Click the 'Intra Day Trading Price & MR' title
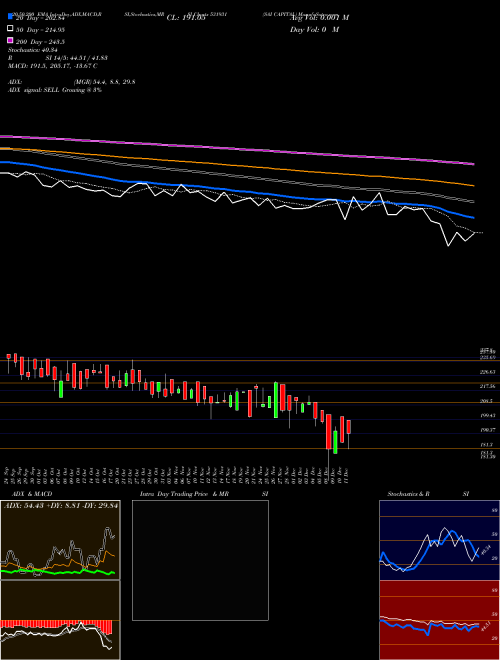 (x=184, y=494)
